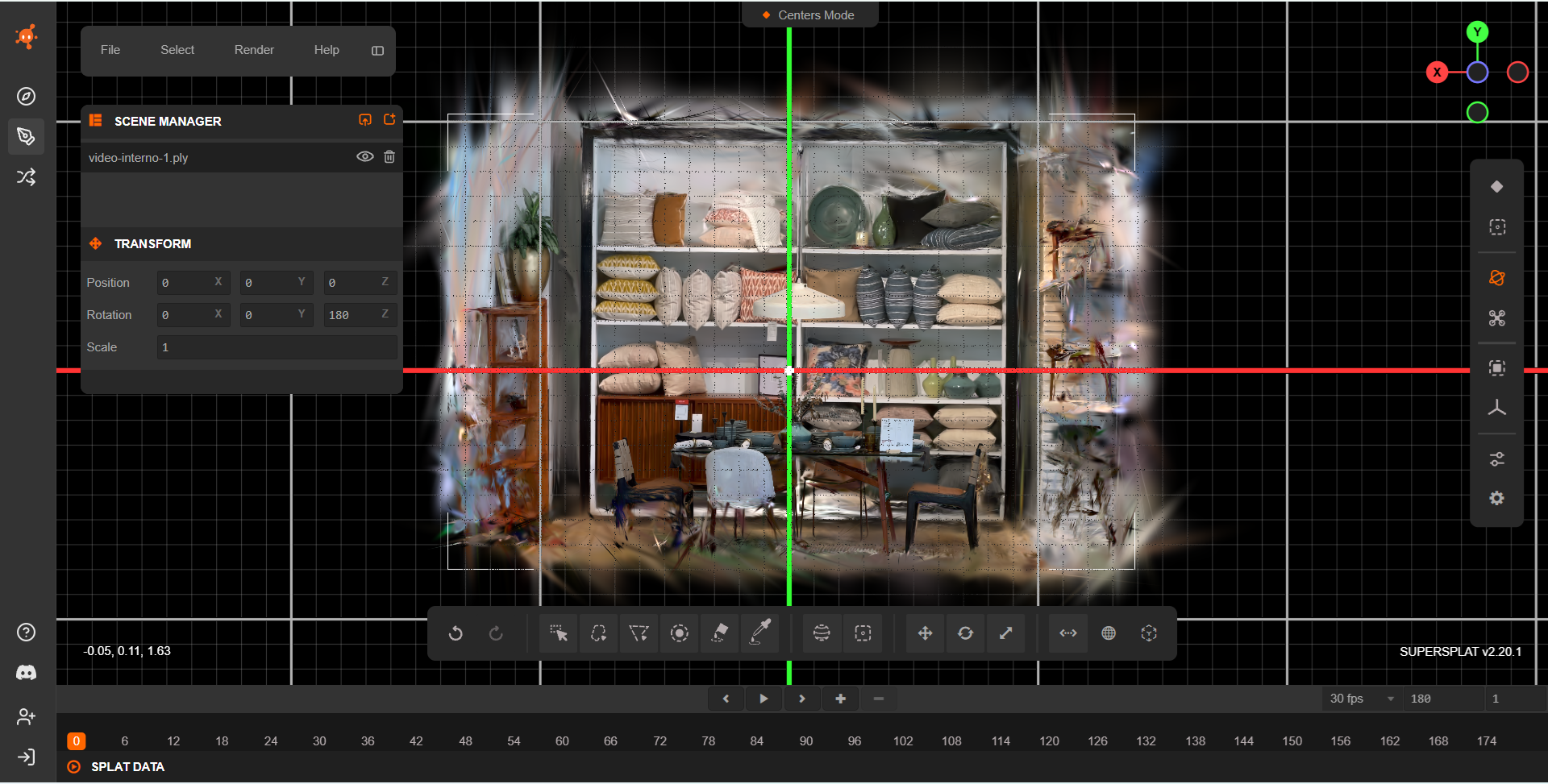Select the polygon selection tool
Viewport: 1548px width, 784px height.
[639, 634]
